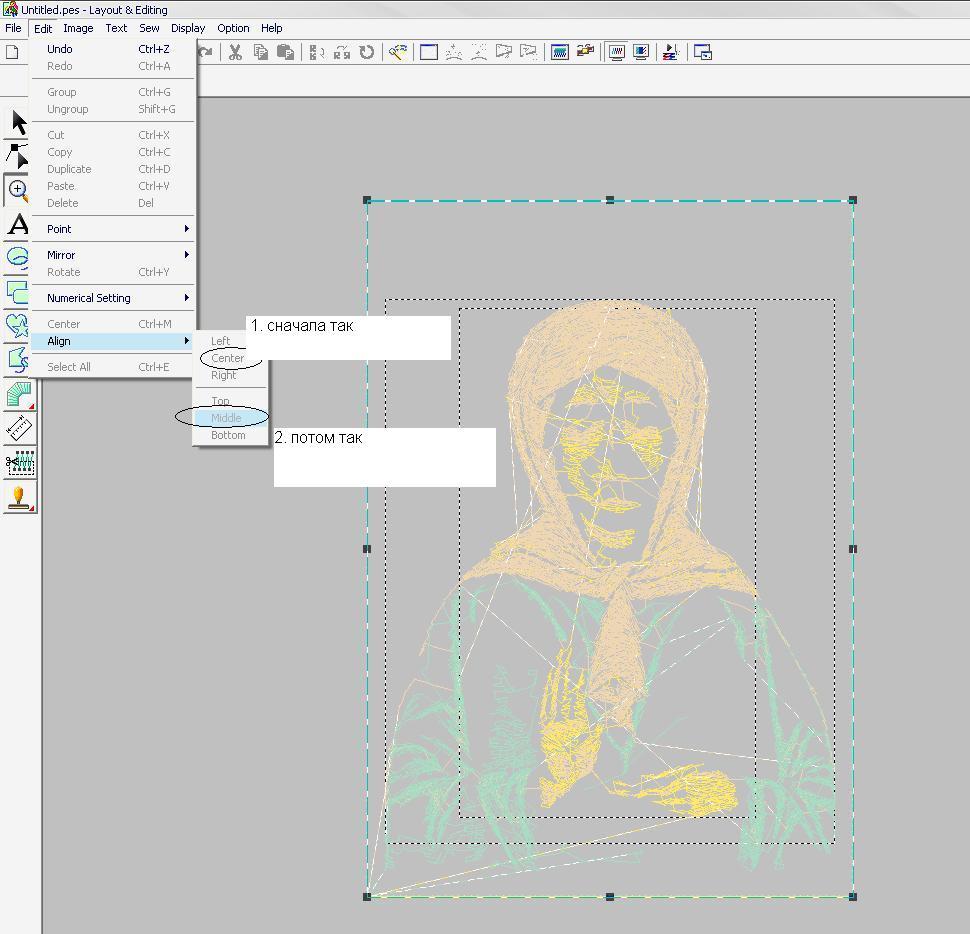970x934 pixels.
Task: Select the Stamp tool
Action: [19, 497]
